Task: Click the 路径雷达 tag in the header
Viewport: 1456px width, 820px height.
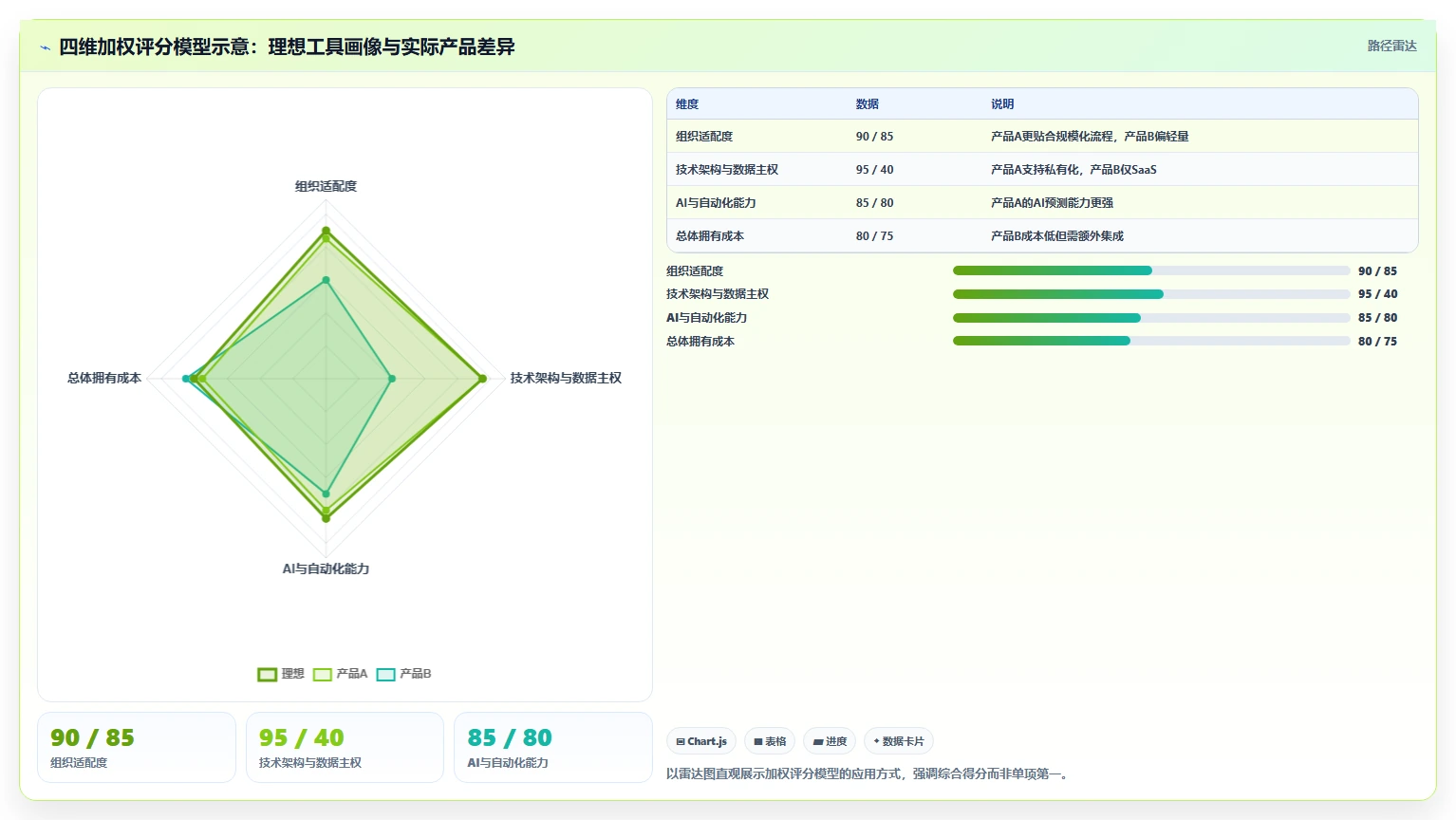Action: [x=1391, y=46]
